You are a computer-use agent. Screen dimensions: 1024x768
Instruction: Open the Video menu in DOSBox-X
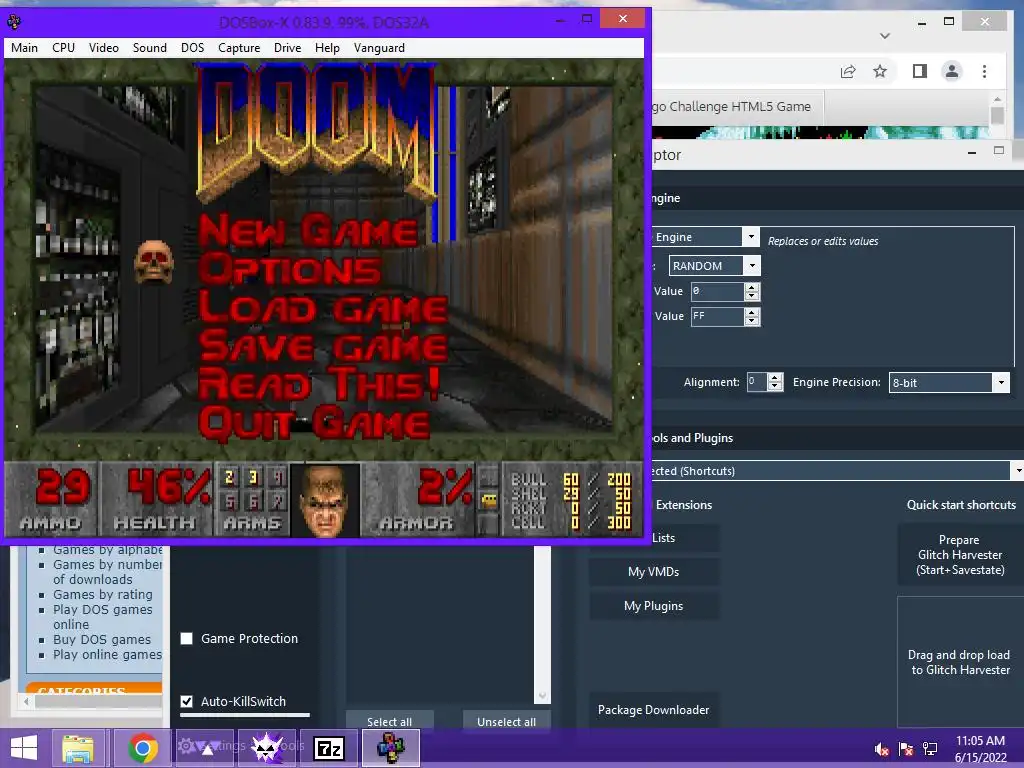104,48
